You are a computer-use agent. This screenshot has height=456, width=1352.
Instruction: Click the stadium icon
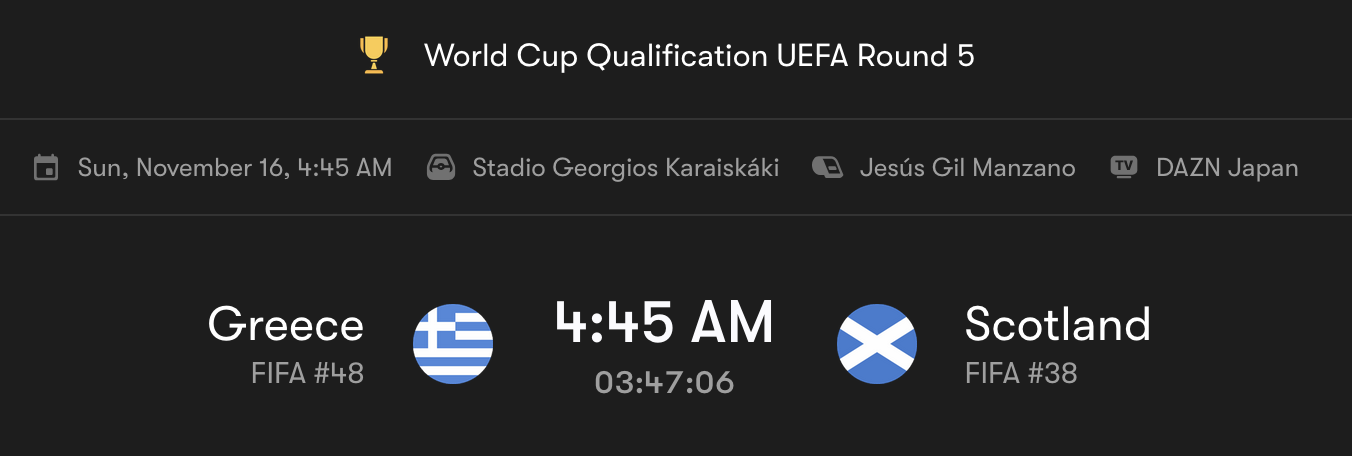(441, 168)
